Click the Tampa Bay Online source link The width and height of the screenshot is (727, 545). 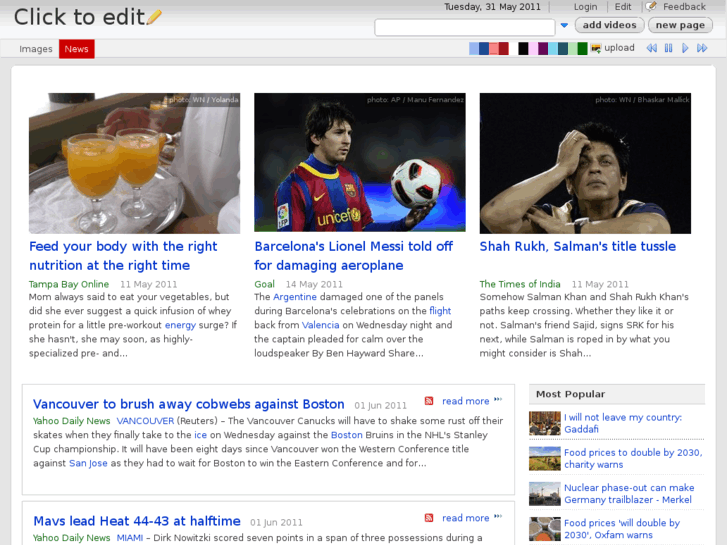point(69,284)
